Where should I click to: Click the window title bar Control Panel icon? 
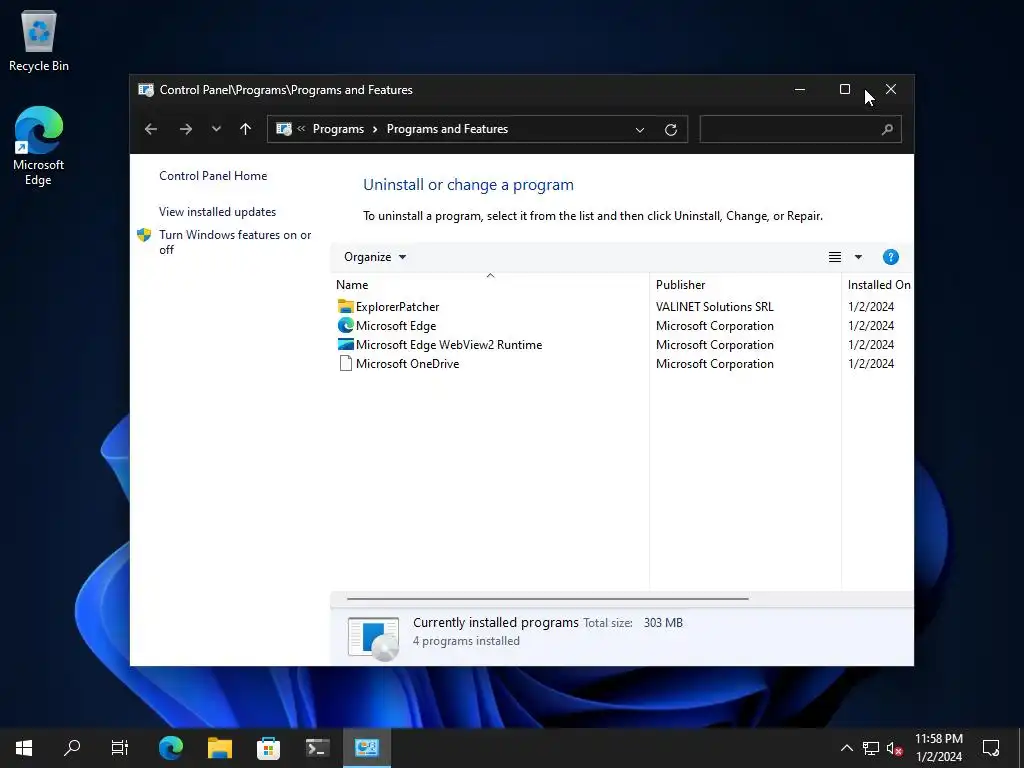146,89
